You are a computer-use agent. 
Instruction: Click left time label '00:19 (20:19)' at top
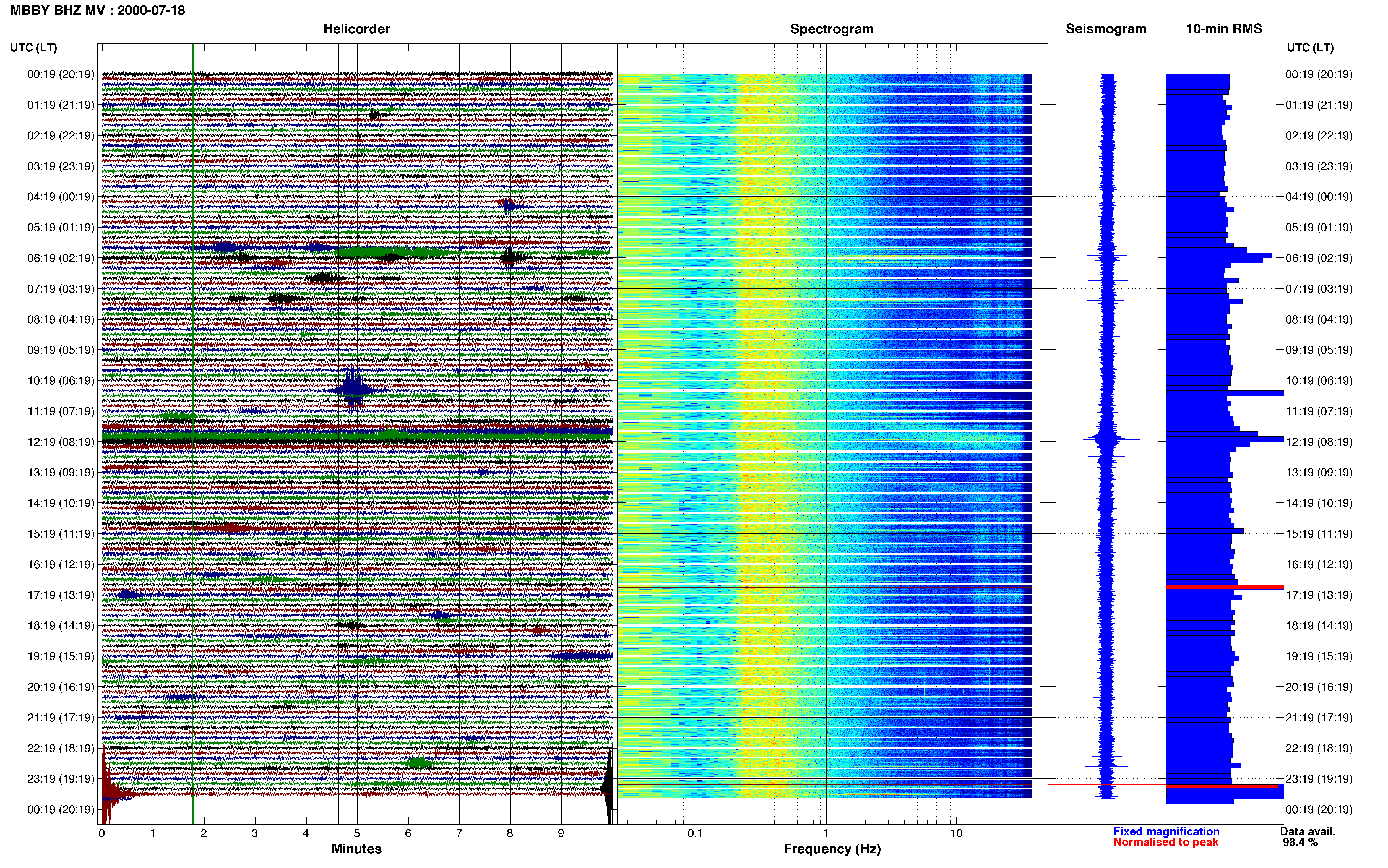[61, 74]
